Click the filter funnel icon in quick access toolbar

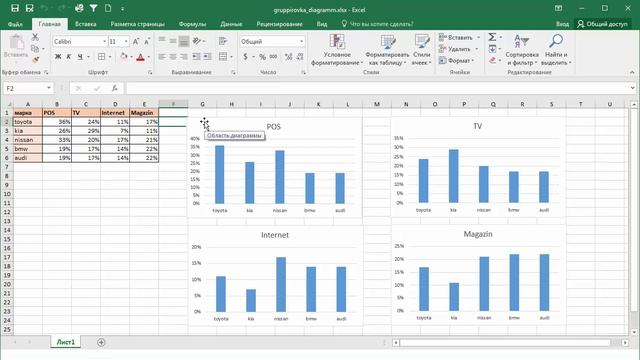point(93,8)
